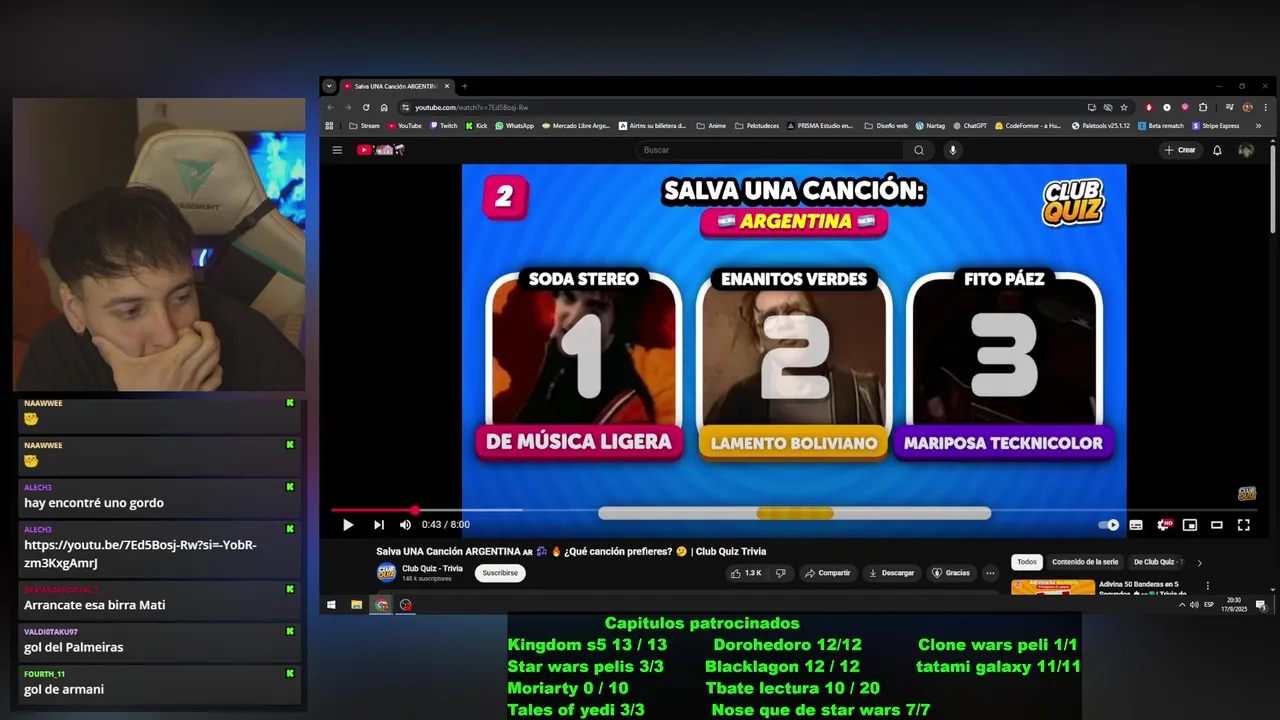Viewport: 1280px width, 720px height.
Task: Bookmark this page with star icon
Action: (x=1124, y=107)
